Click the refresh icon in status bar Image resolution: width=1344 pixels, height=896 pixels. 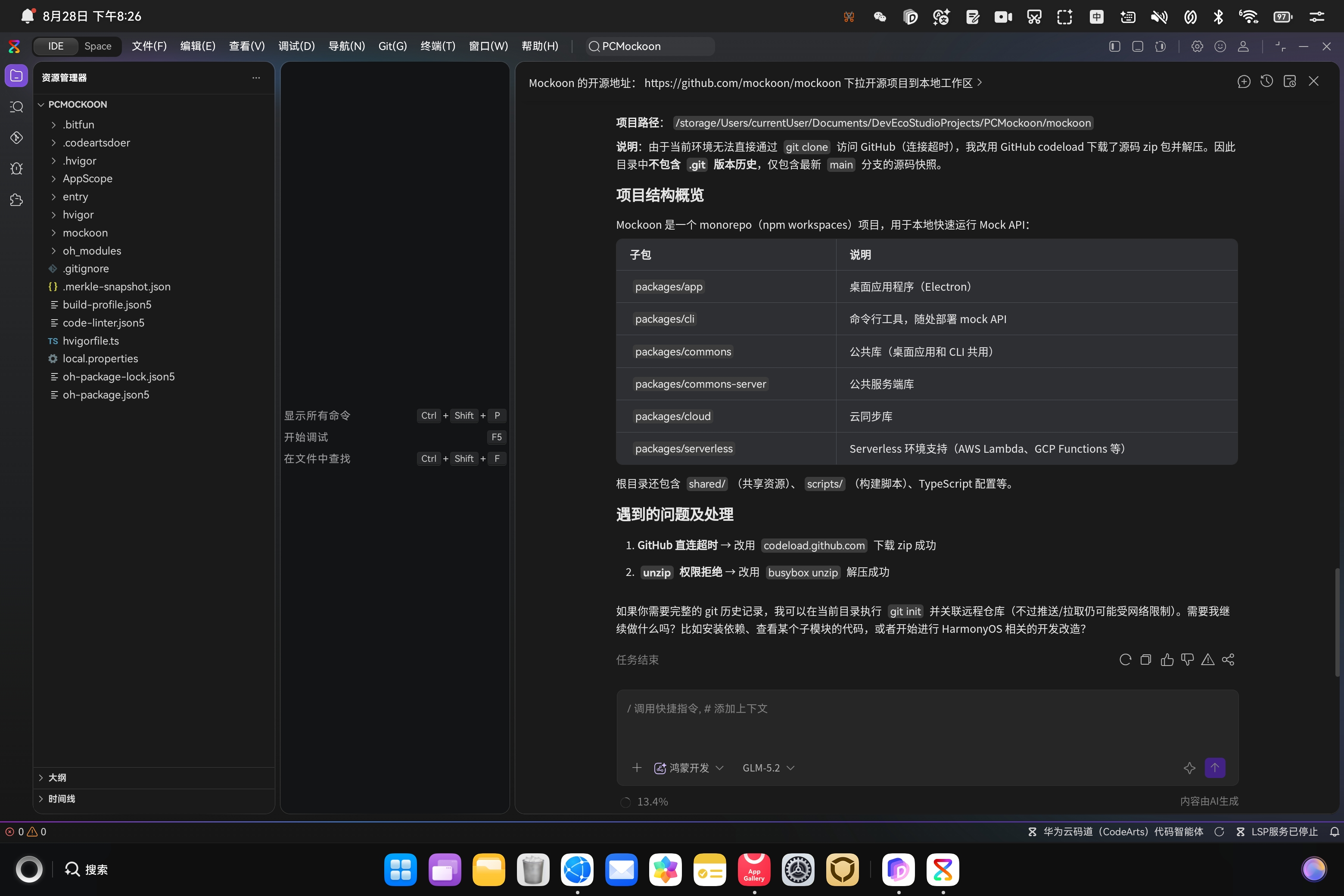tap(1219, 831)
